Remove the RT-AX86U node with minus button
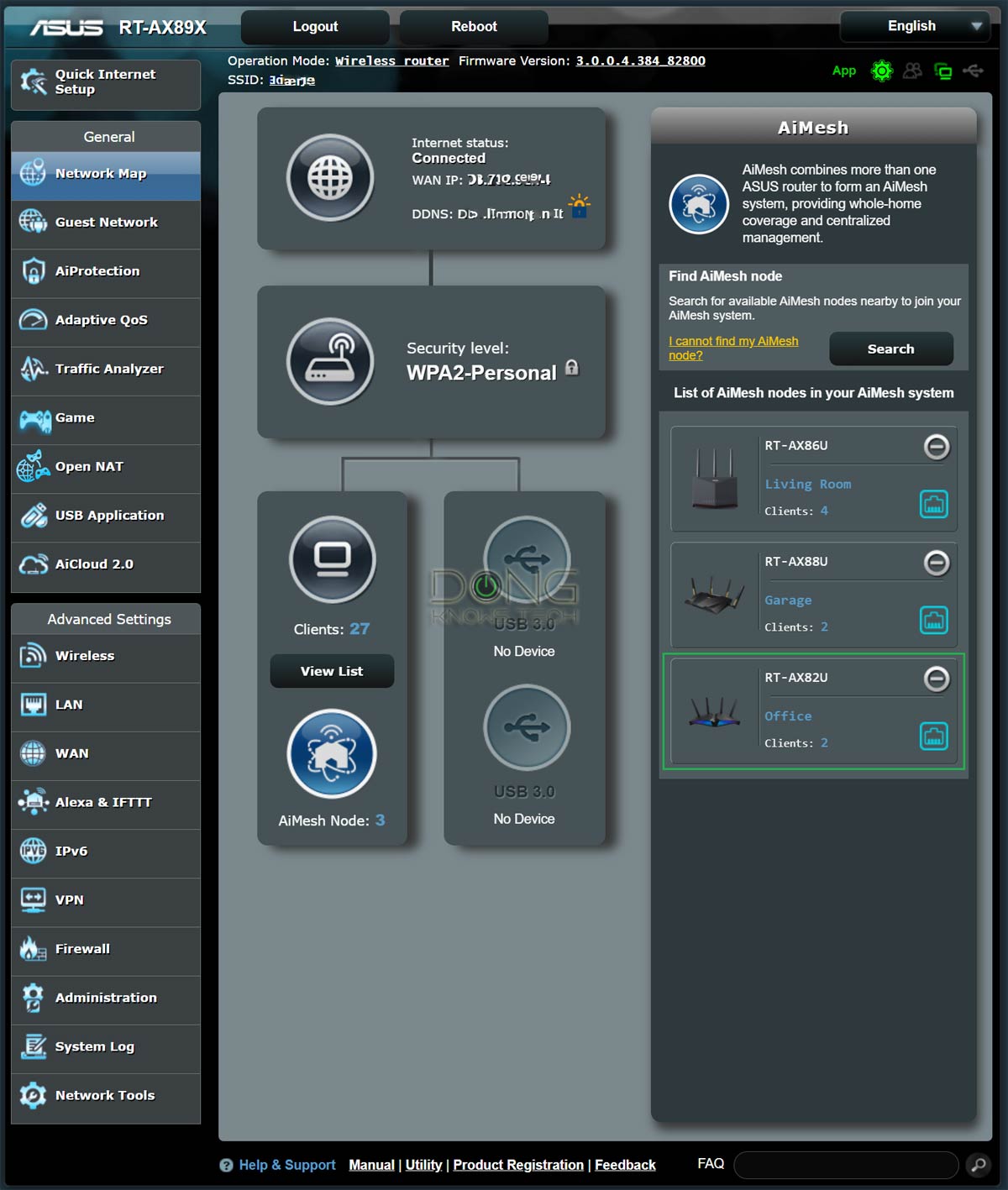The width and height of the screenshot is (1008, 1190). tap(936, 447)
